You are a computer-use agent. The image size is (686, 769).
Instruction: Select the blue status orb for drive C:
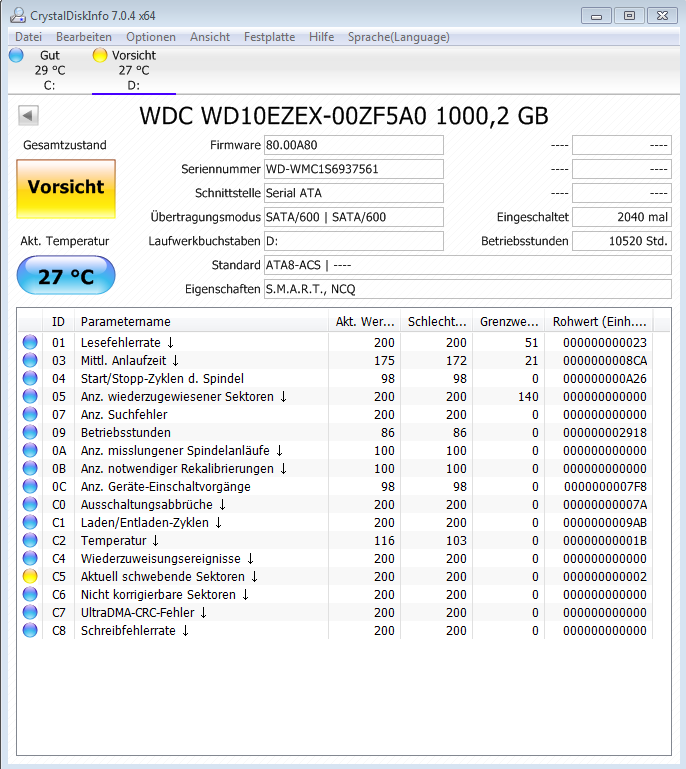pos(16,55)
